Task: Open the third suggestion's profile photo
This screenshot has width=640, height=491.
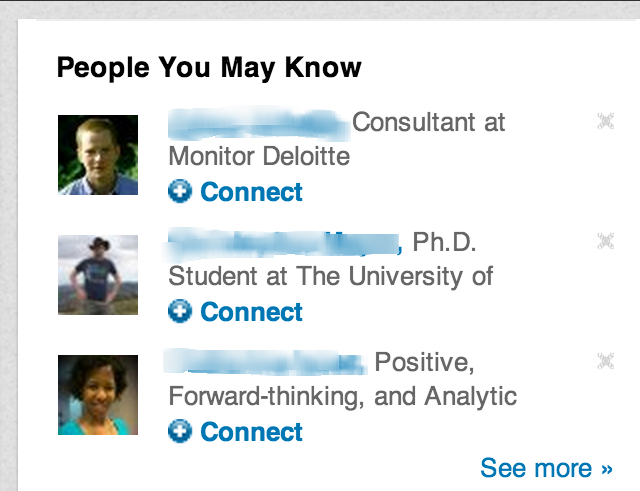Action: [98, 395]
